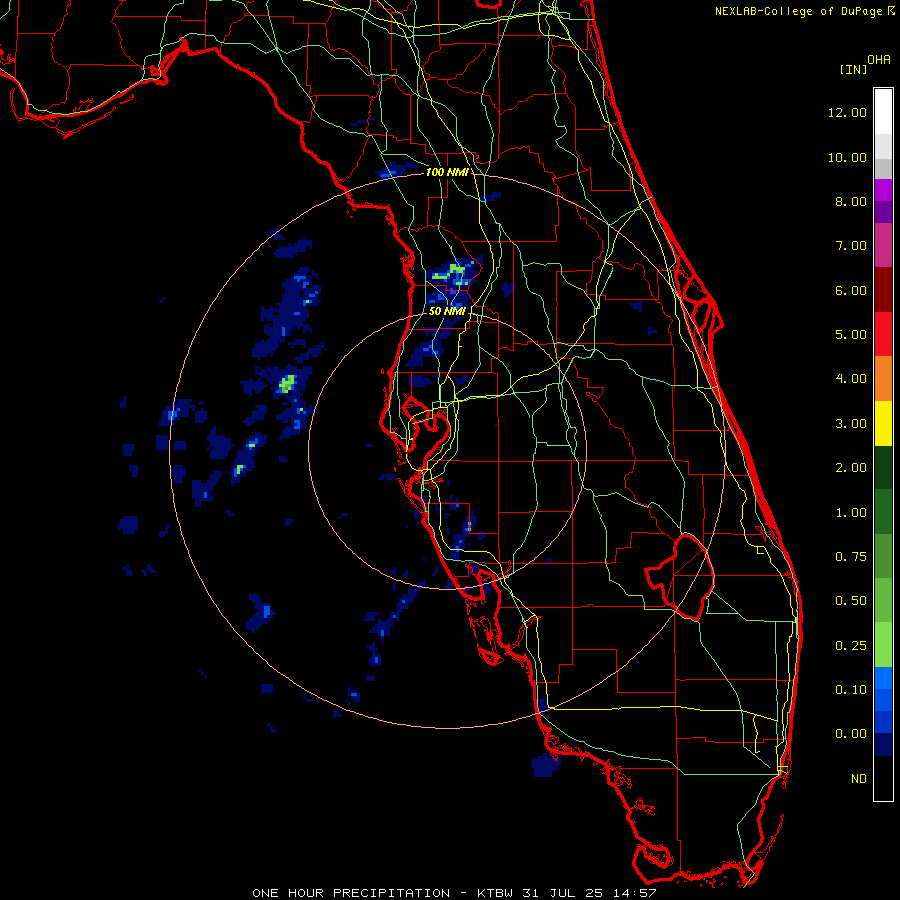
Task: Click the 4.00 legend value
Action: (851, 379)
